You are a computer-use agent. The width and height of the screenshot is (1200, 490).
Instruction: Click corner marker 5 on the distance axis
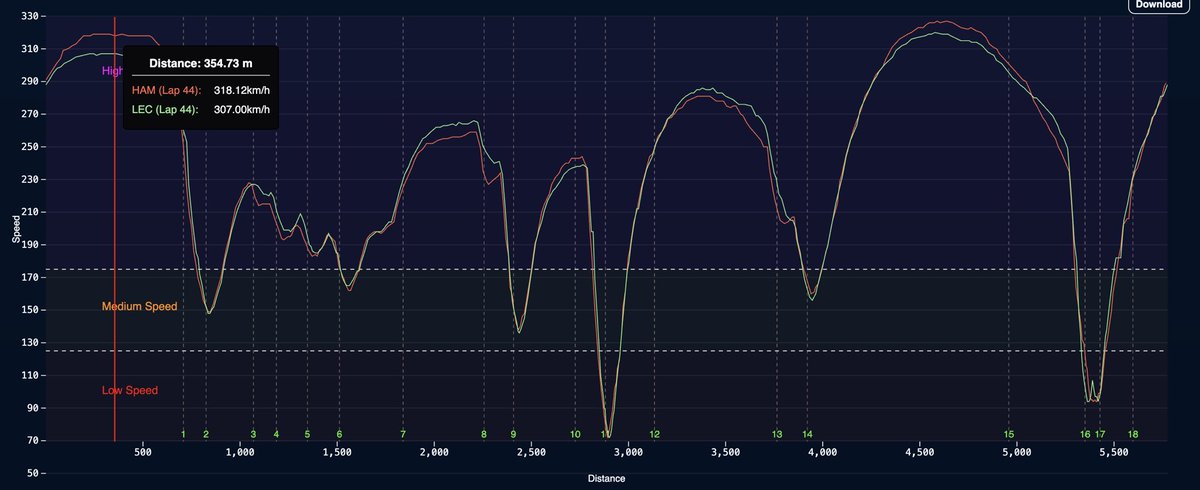coord(307,435)
